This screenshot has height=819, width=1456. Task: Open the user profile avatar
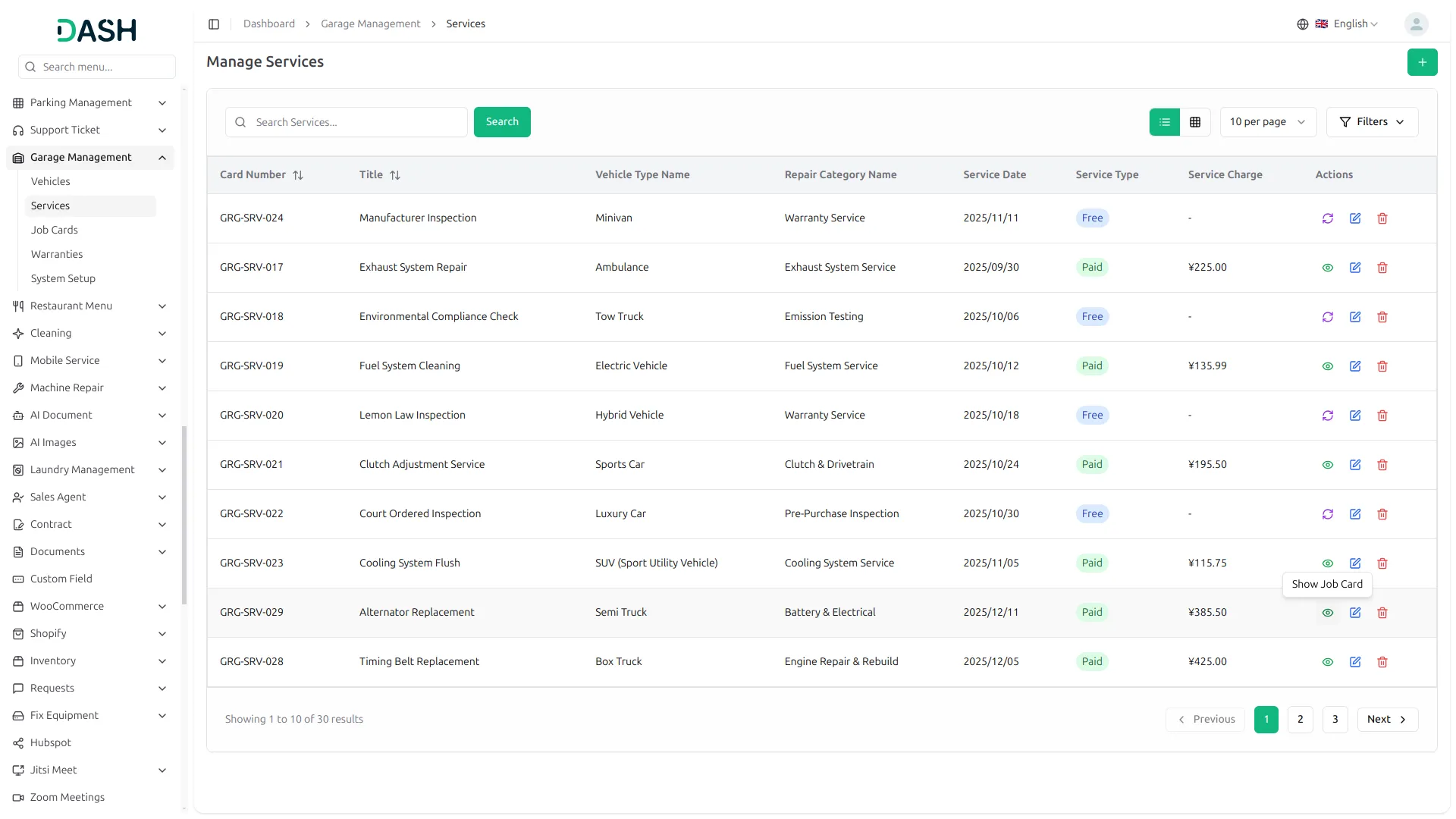coord(1415,24)
